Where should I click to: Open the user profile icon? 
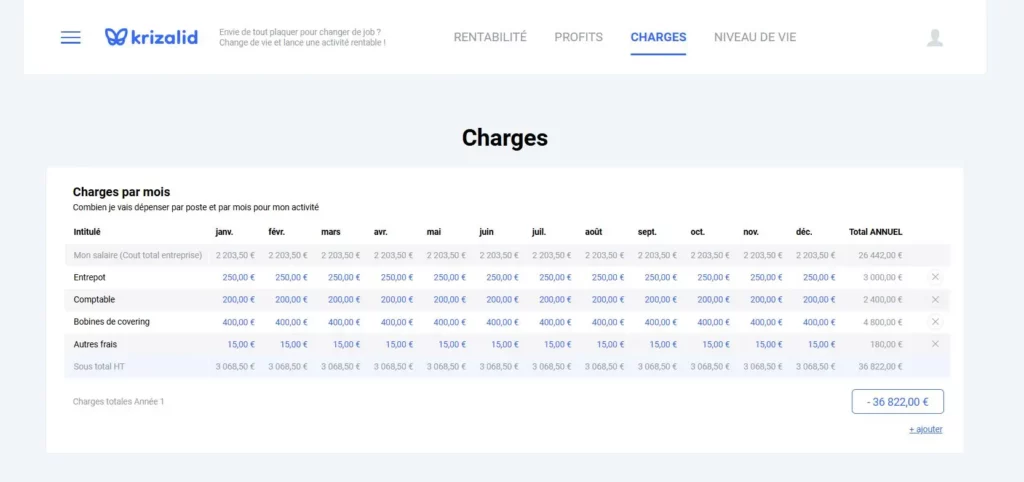tap(934, 38)
